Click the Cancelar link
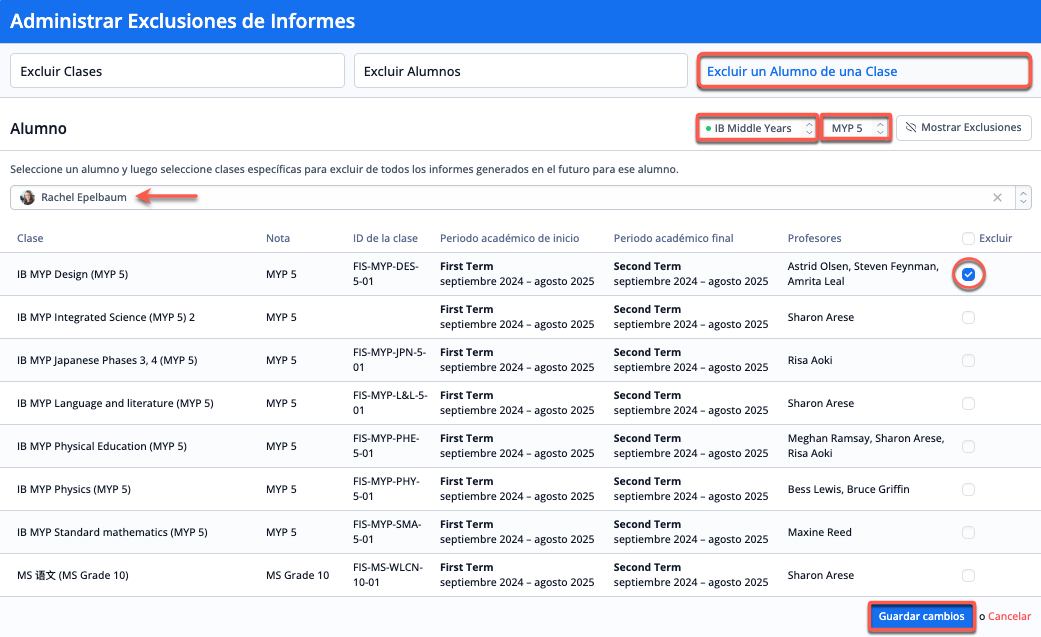1041x637 pixels. 1009,617
